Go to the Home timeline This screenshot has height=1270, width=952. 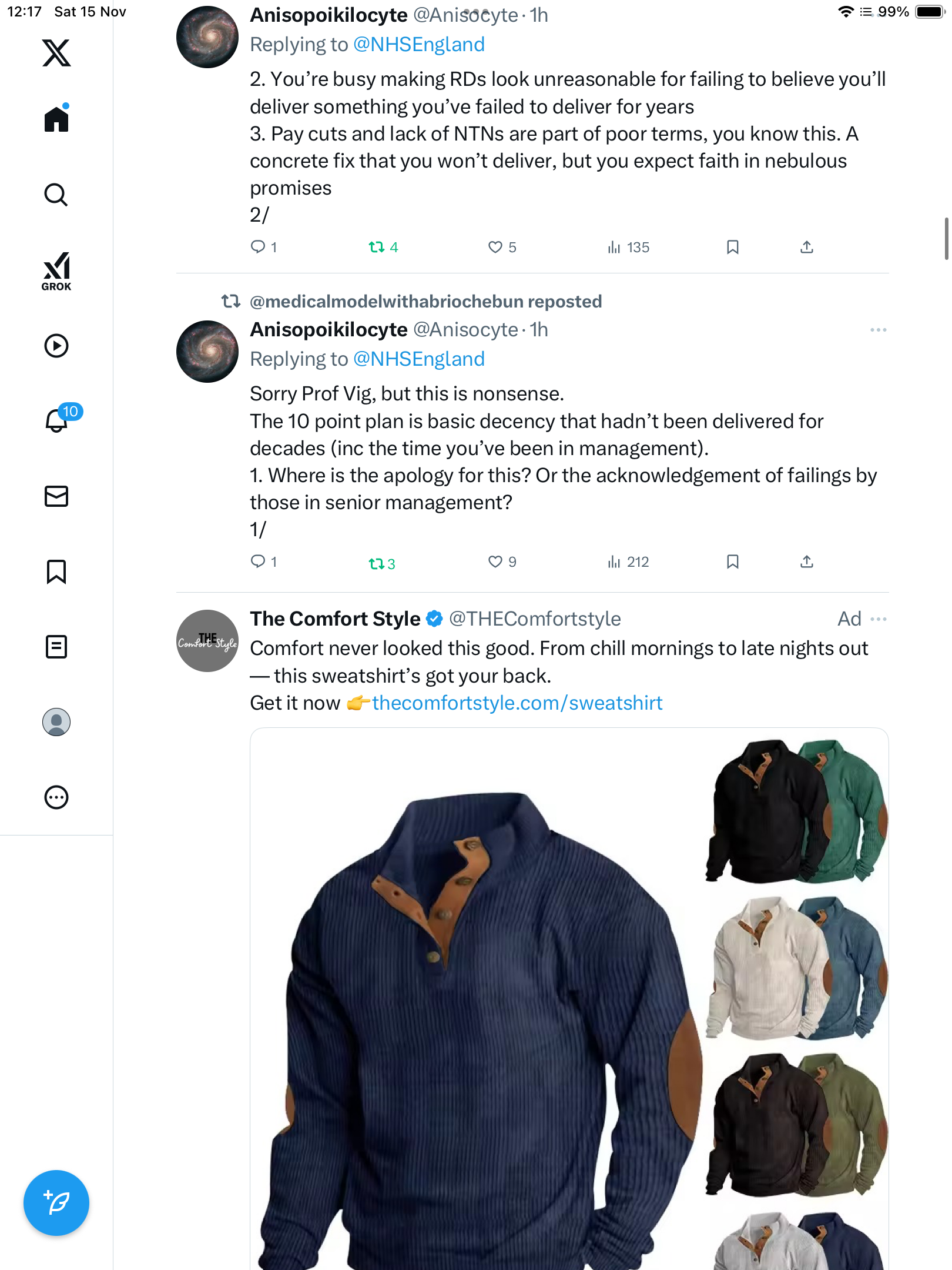pos(56,119)
